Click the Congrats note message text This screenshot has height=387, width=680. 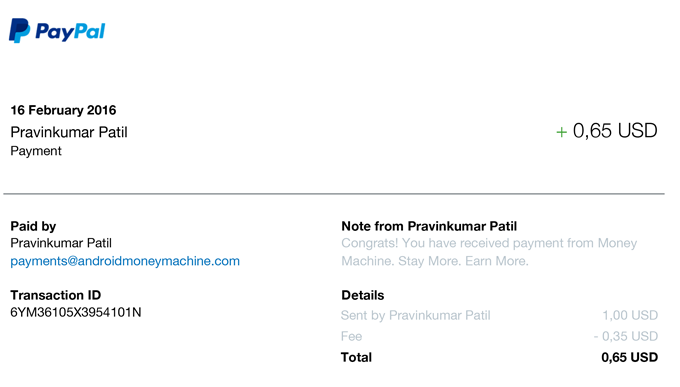pyautogui.click(x=489, y=252)
